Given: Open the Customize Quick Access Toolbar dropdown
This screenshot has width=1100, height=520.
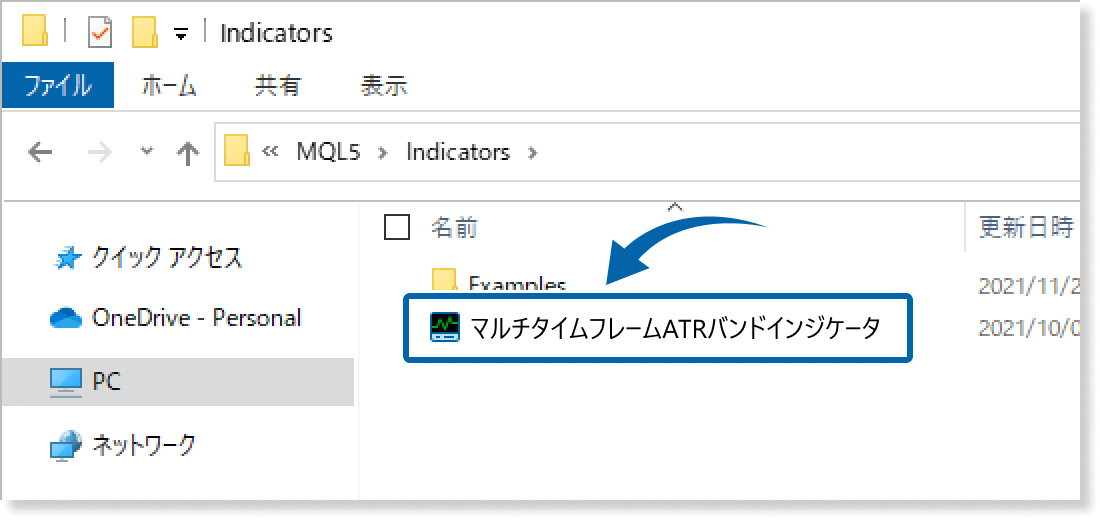Looking at the screenshot, I should (x=181, y=34).
